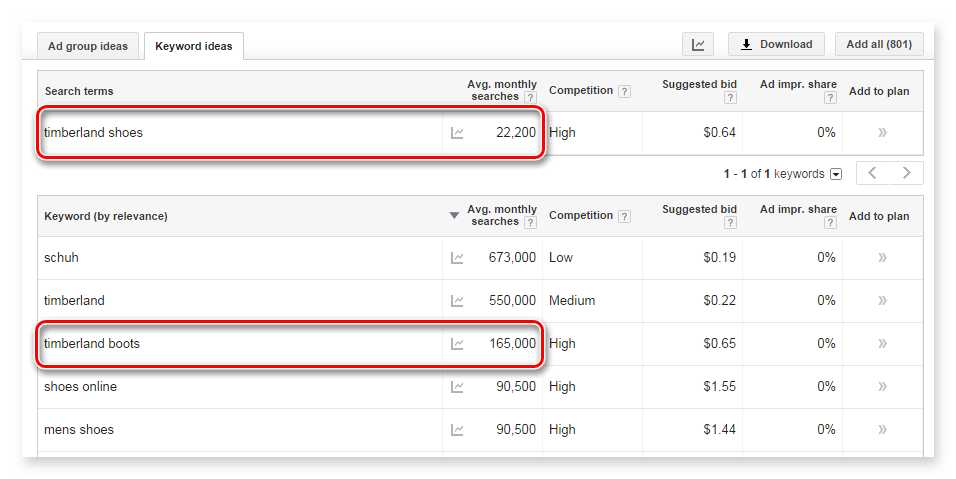This screenshot has width=956, height=479.
Task: Select the Keyword ideas tab
Action: click(194, 46)
